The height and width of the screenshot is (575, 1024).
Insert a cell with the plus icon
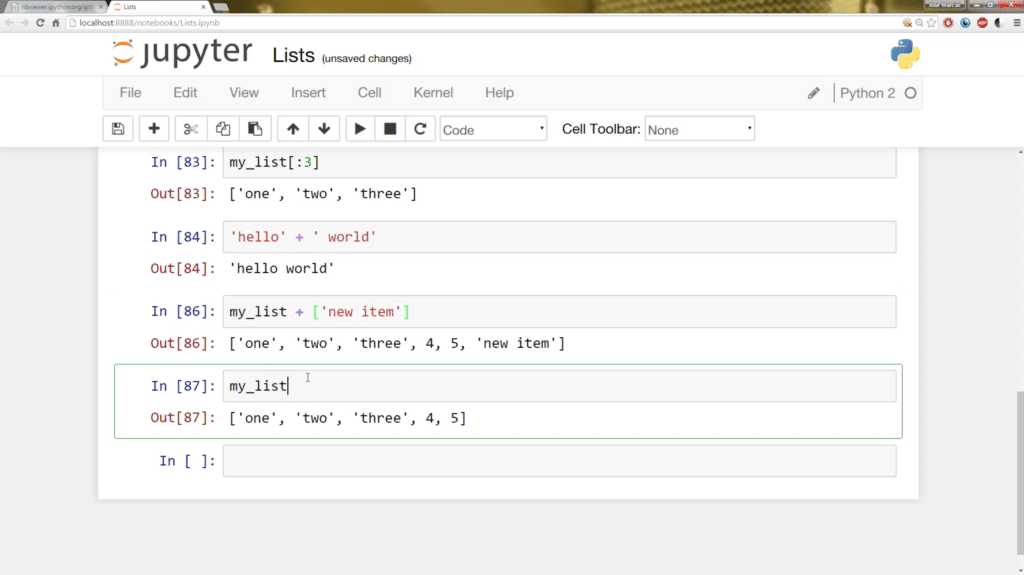coord(154,129)
